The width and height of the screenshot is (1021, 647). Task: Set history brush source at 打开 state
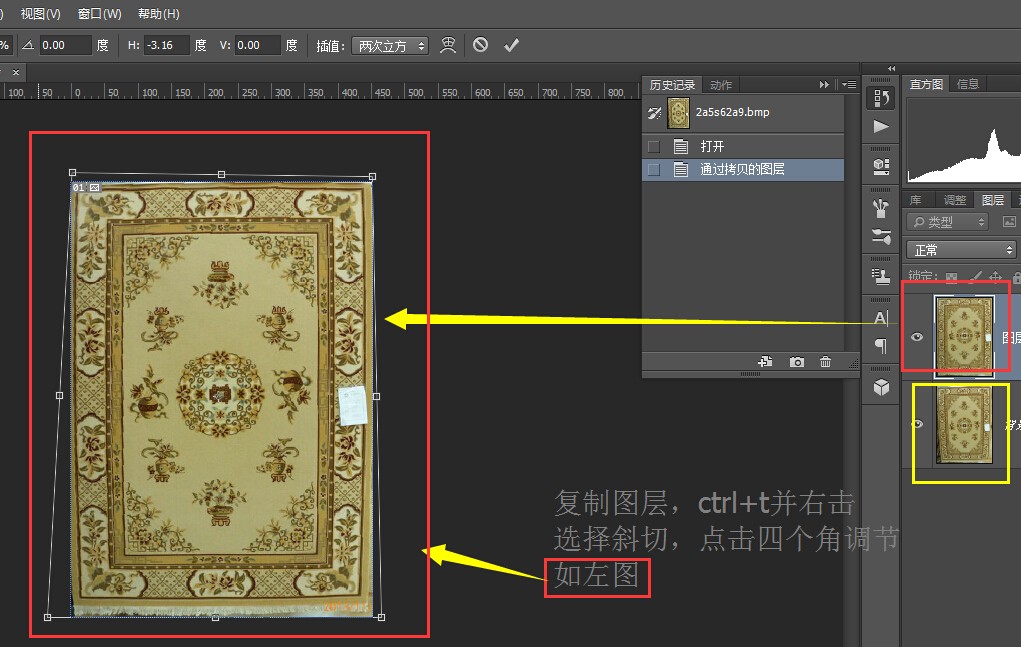[654, 146]
